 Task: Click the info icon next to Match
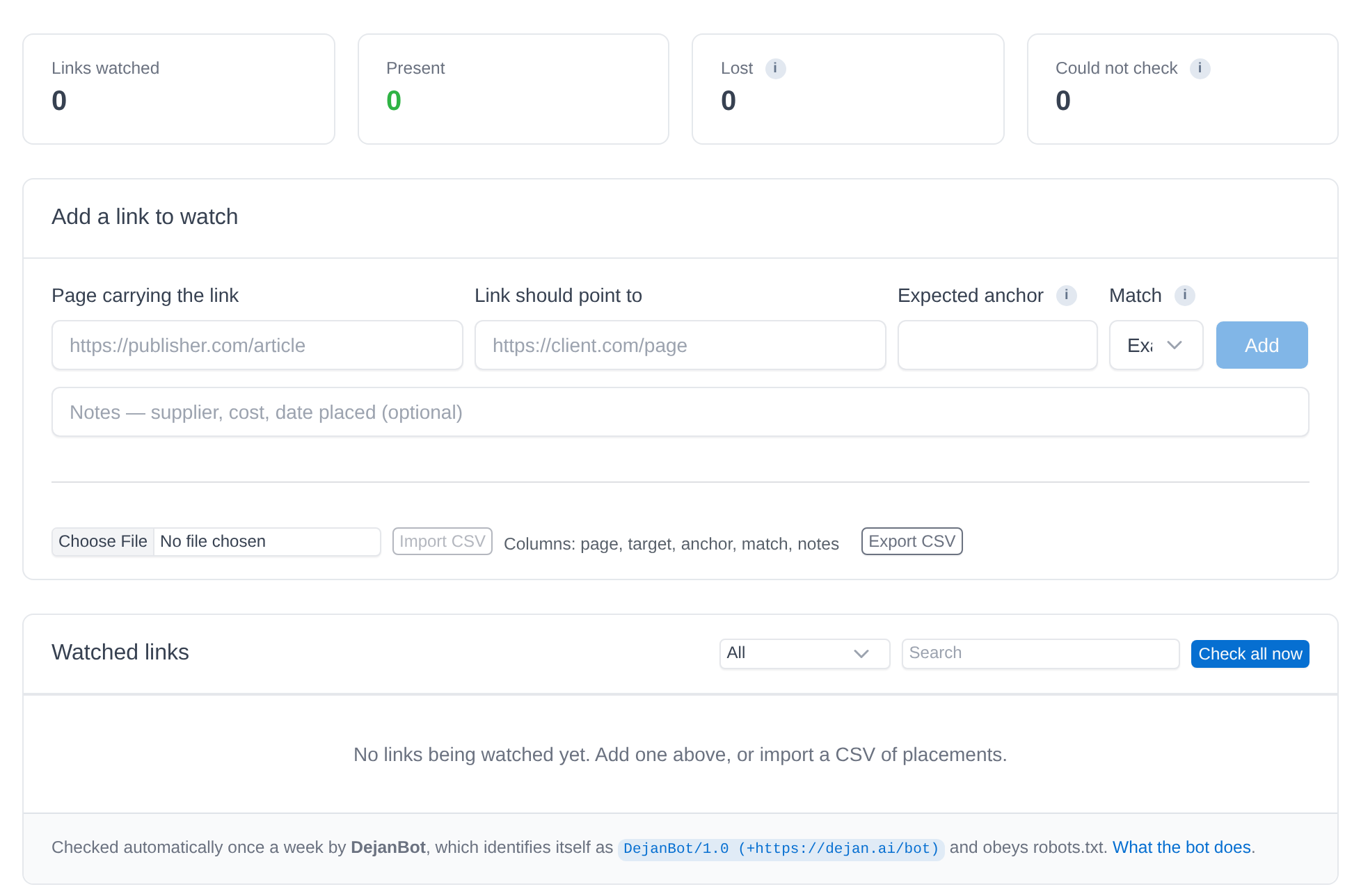point(1184,296)
